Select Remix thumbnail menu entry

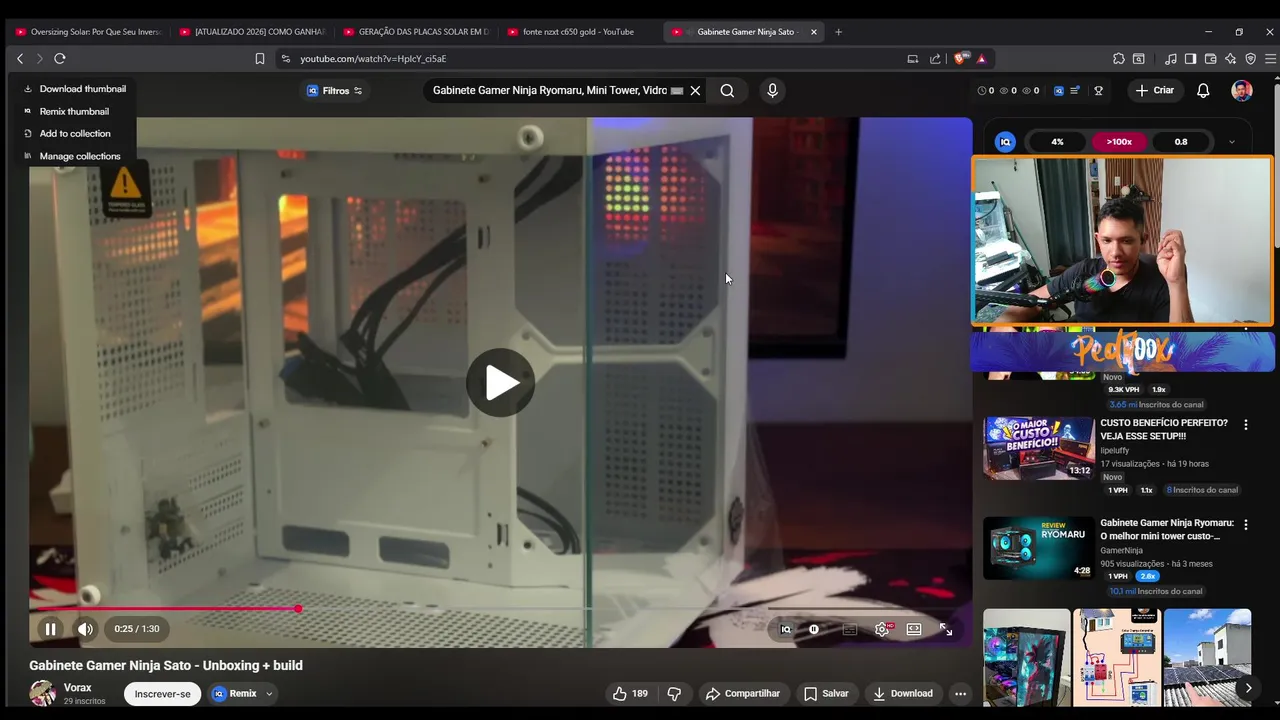67,111
